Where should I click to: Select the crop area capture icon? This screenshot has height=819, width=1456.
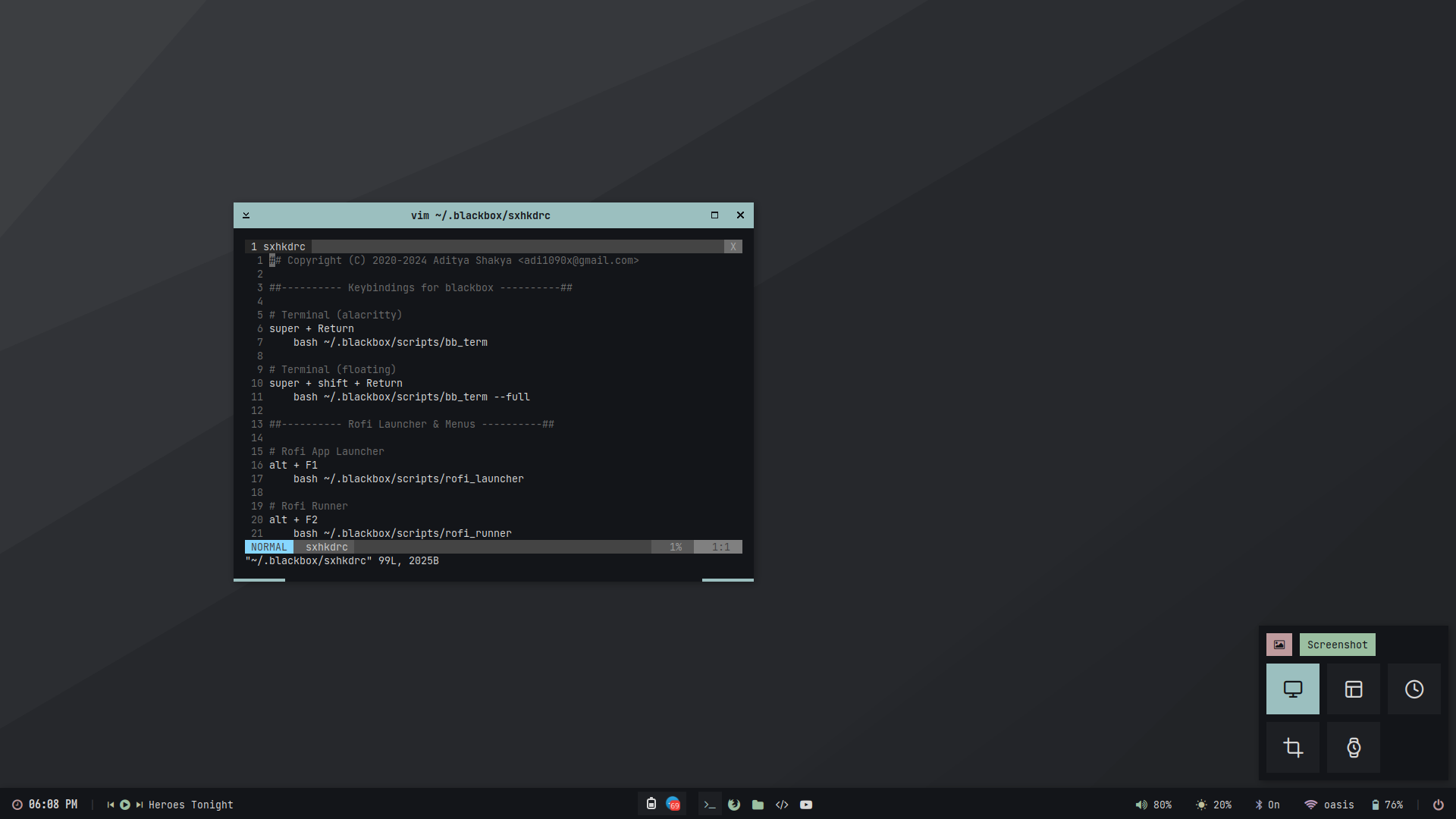coord(1292,748)
